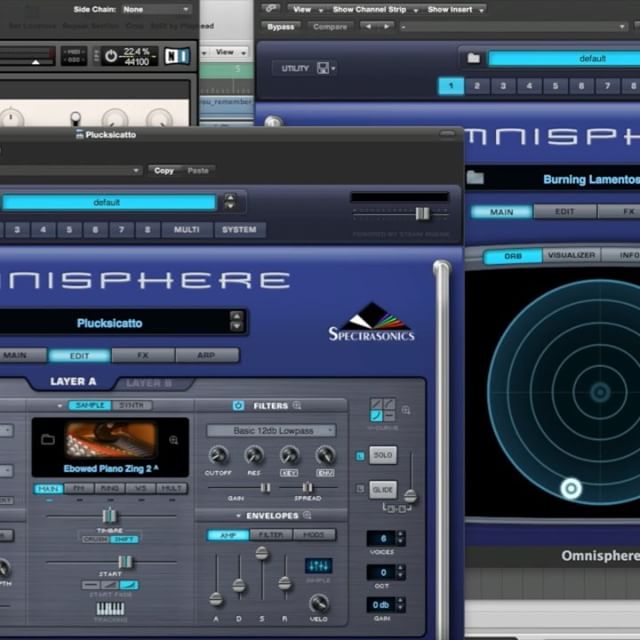Click the Res filter knob

point(253,455)
